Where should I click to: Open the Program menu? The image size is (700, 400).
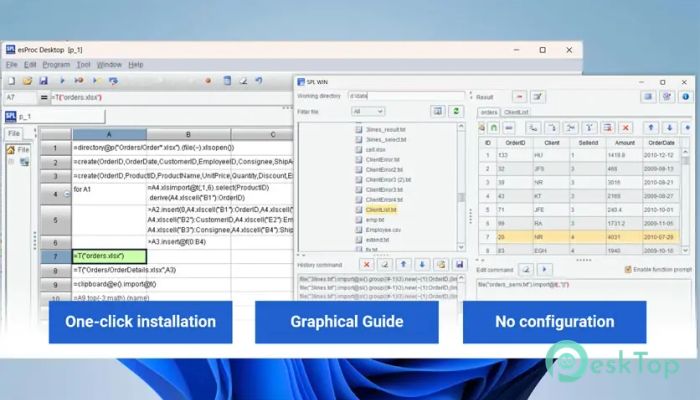point(56,65)
